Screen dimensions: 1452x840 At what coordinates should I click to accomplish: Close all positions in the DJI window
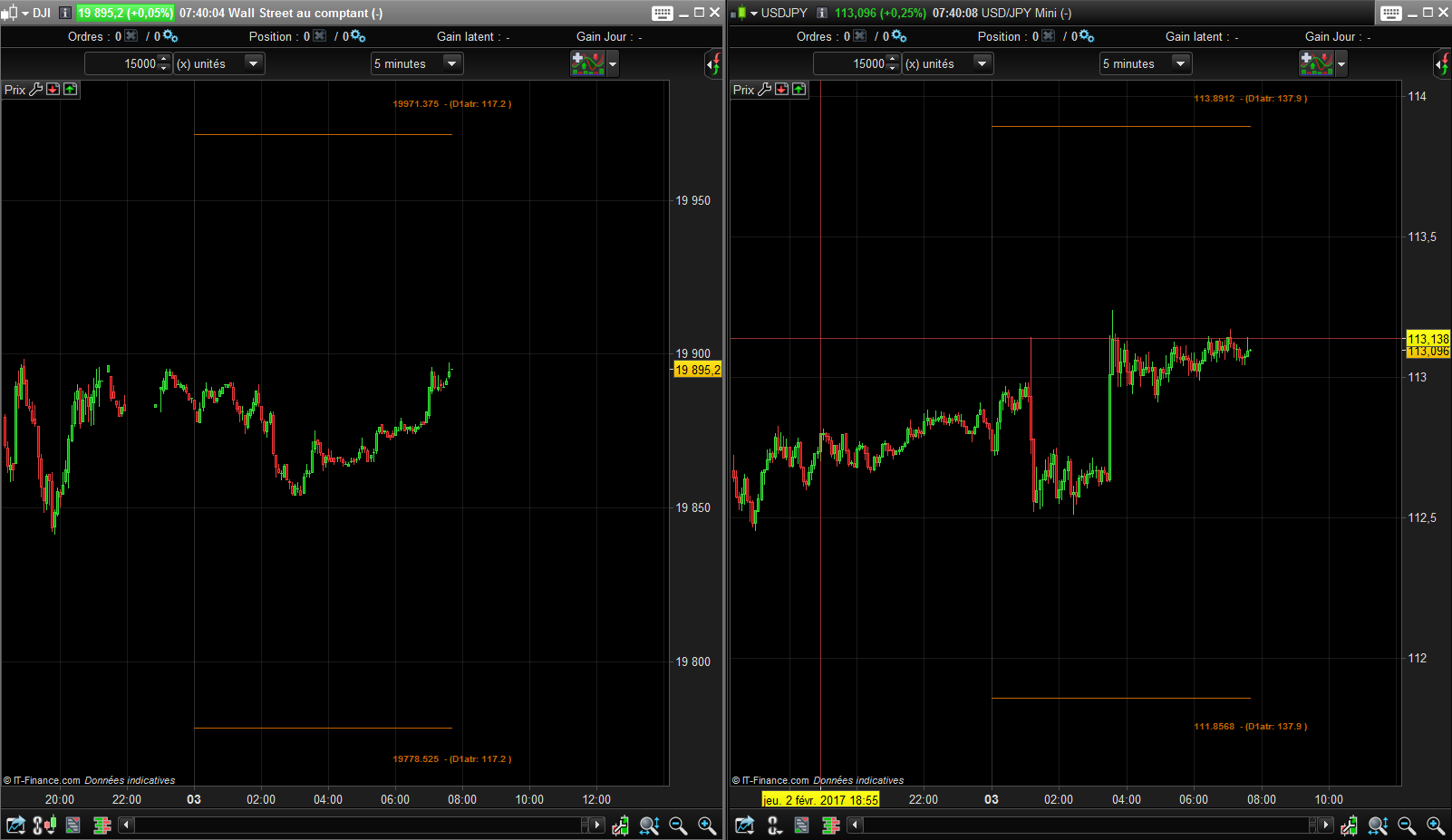[x=320, y=36]
